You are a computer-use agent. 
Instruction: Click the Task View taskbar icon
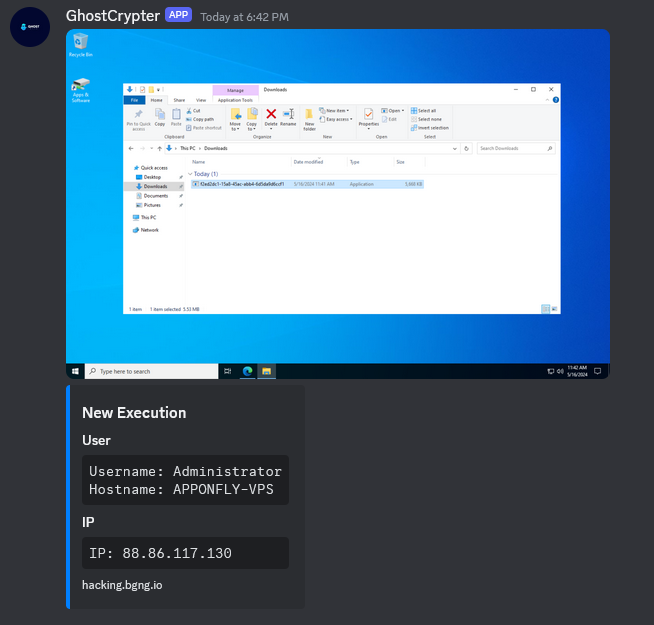coord(228,371)
